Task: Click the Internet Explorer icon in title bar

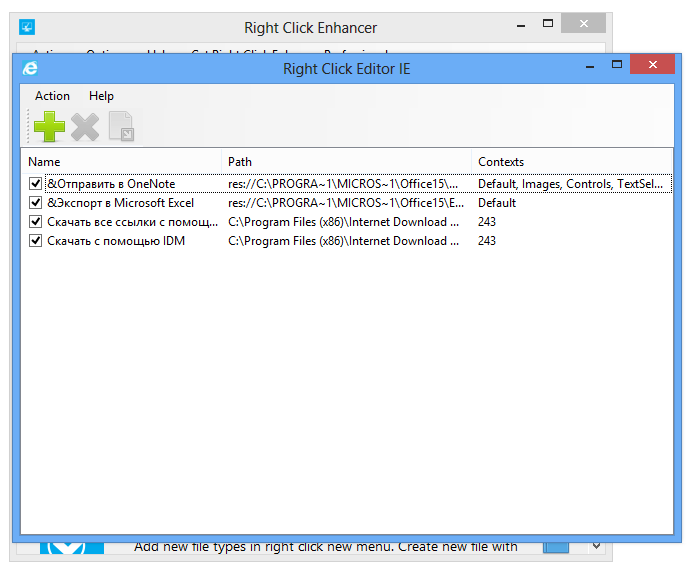Action: (30, 69)
